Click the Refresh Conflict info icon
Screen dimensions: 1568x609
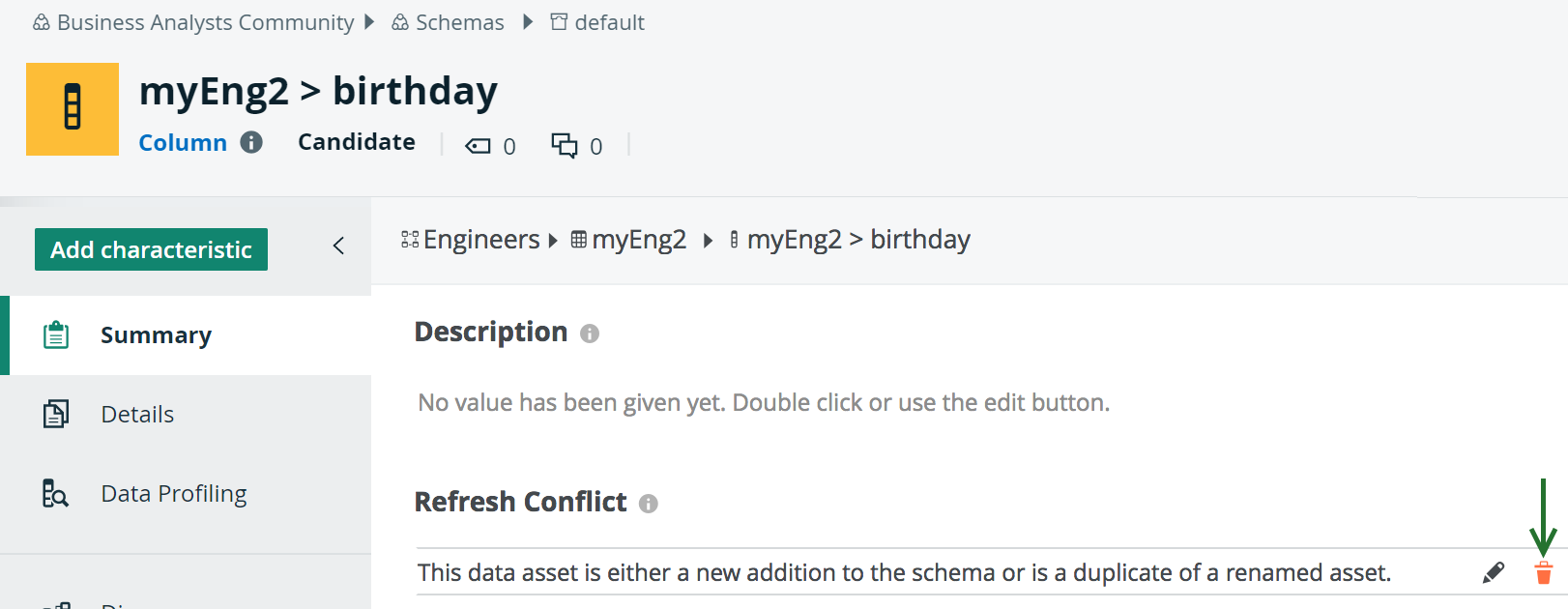click(x=649, y=504)
